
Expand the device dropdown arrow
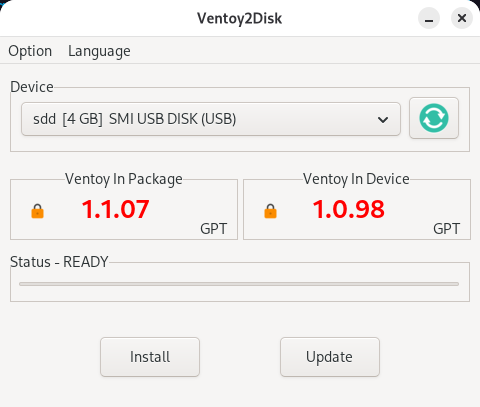[x=383, y=119]
